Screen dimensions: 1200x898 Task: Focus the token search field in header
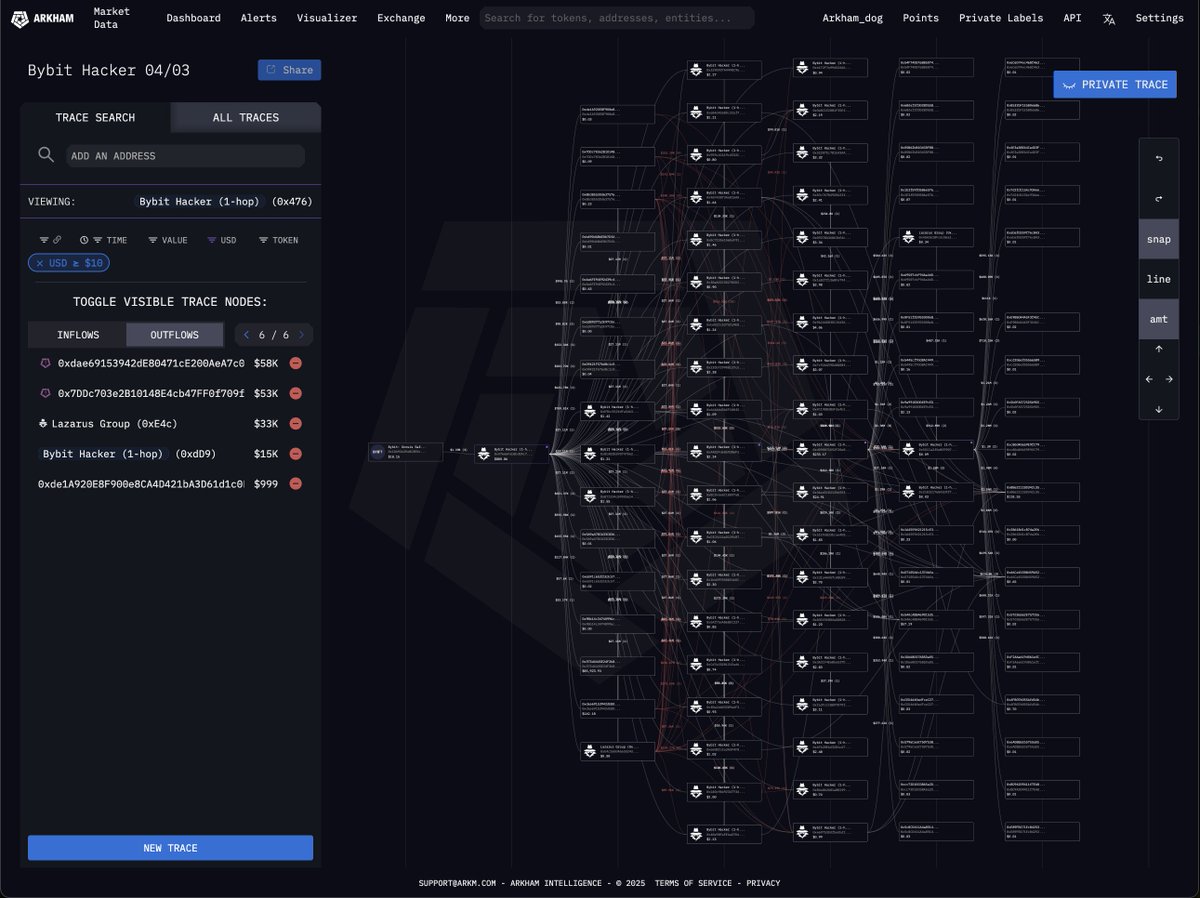(x=617, y=18)
